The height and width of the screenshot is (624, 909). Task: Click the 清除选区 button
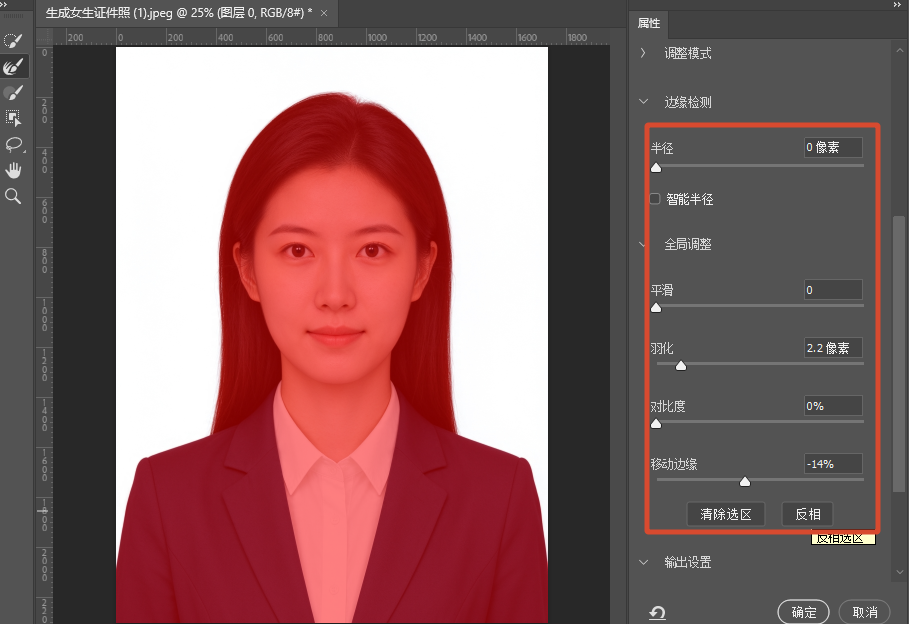pyautogui.click(x=726, y=514)
